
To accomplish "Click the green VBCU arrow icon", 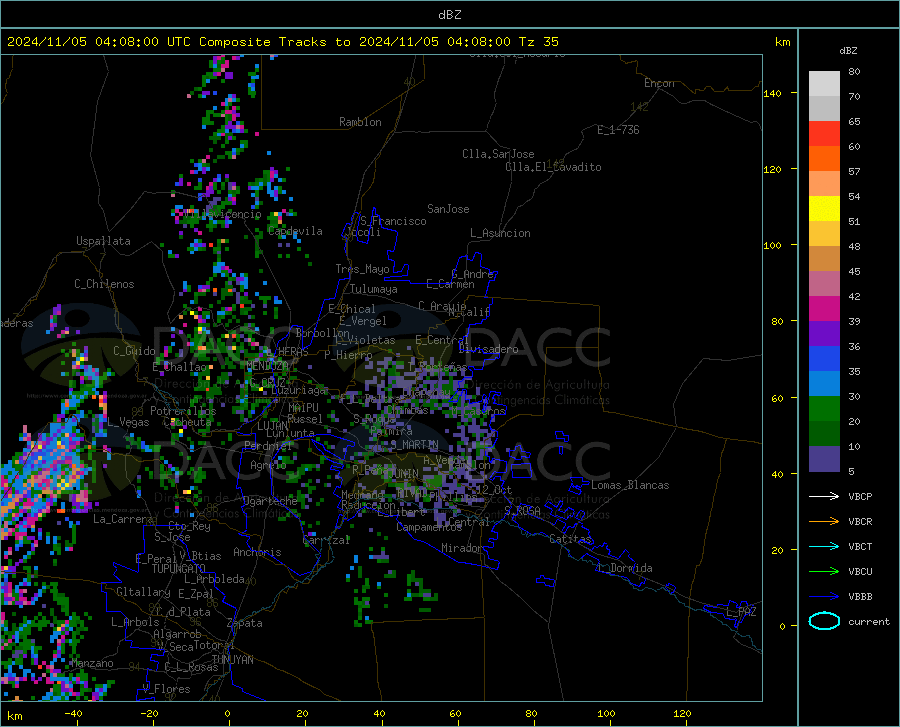I will point(824,571).
